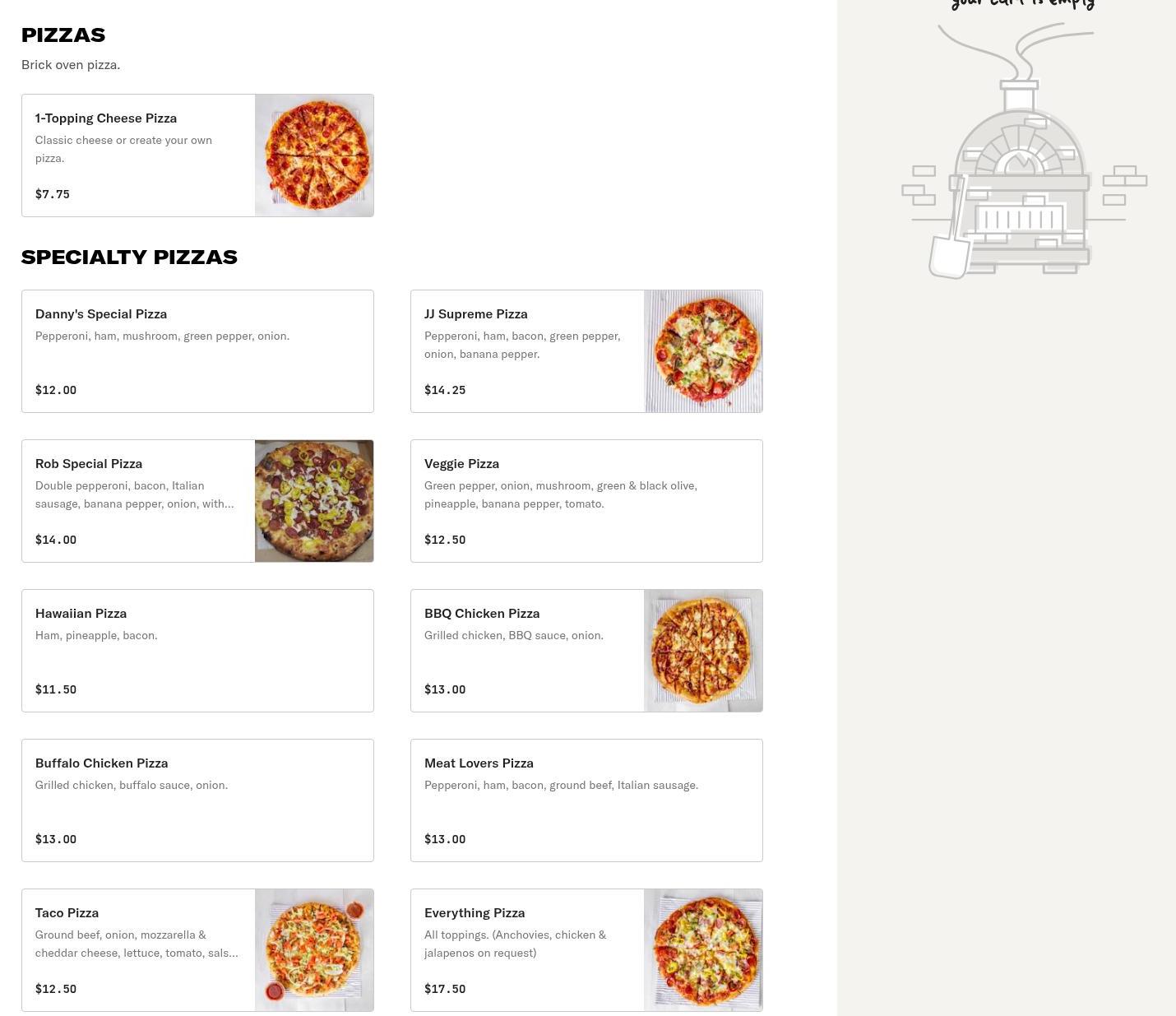The image size is (1176, 1016).
Task: Click the JJ Supreme Pizza image
Action: (703, 351)
